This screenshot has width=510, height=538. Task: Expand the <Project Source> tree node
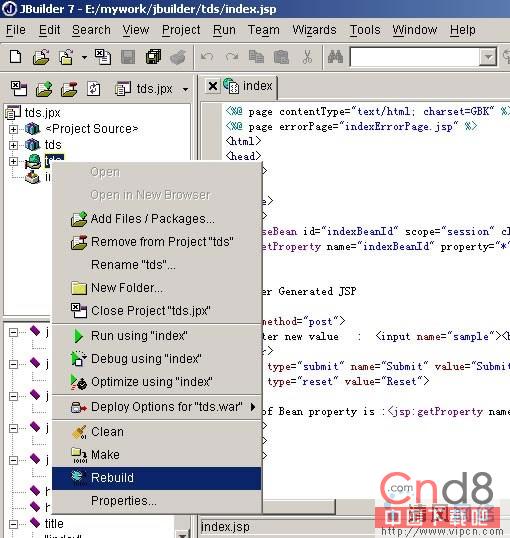(x=13, y=129)
